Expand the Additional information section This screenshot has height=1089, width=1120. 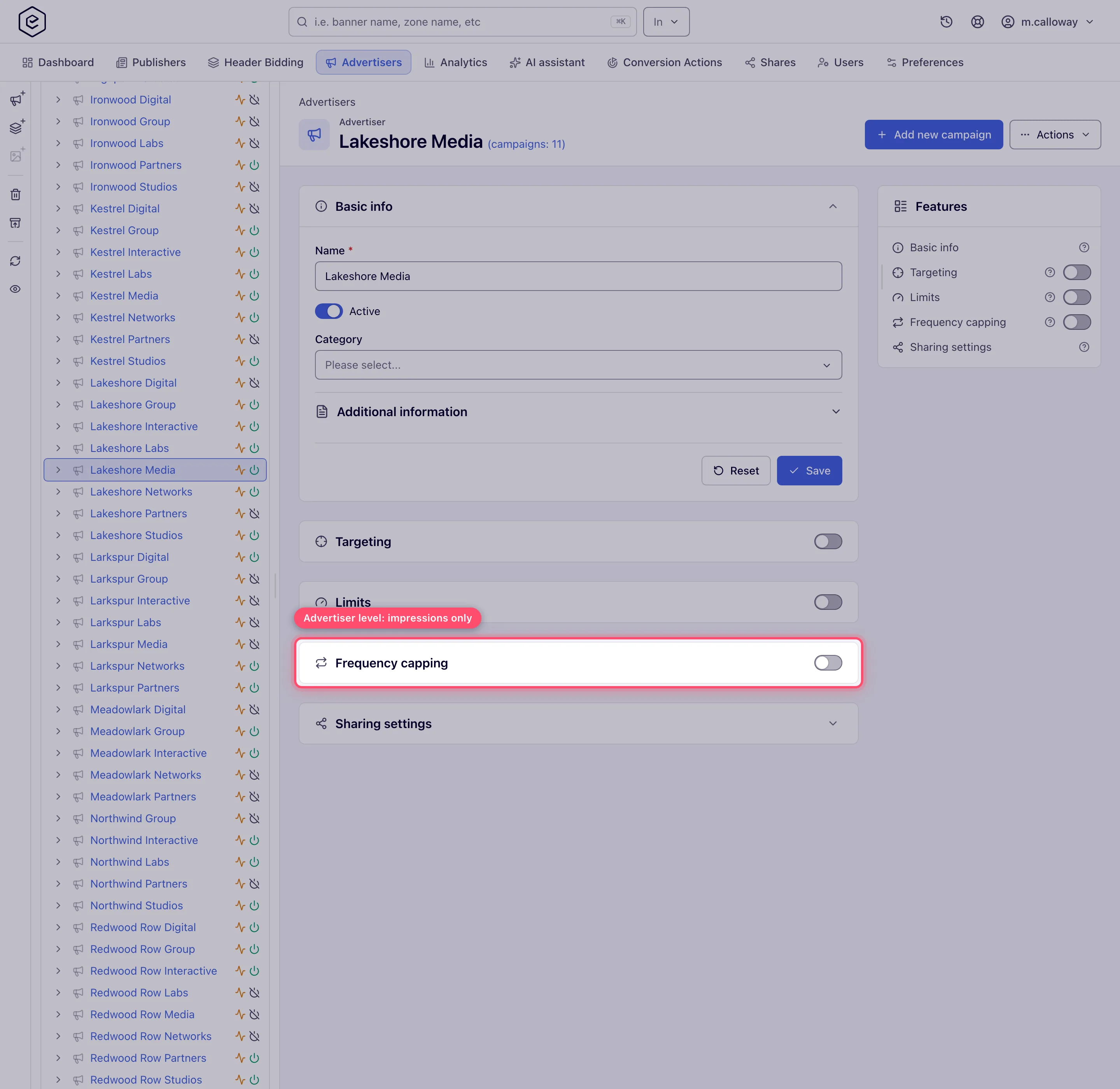pyautogui.click(x=578, y=412)
